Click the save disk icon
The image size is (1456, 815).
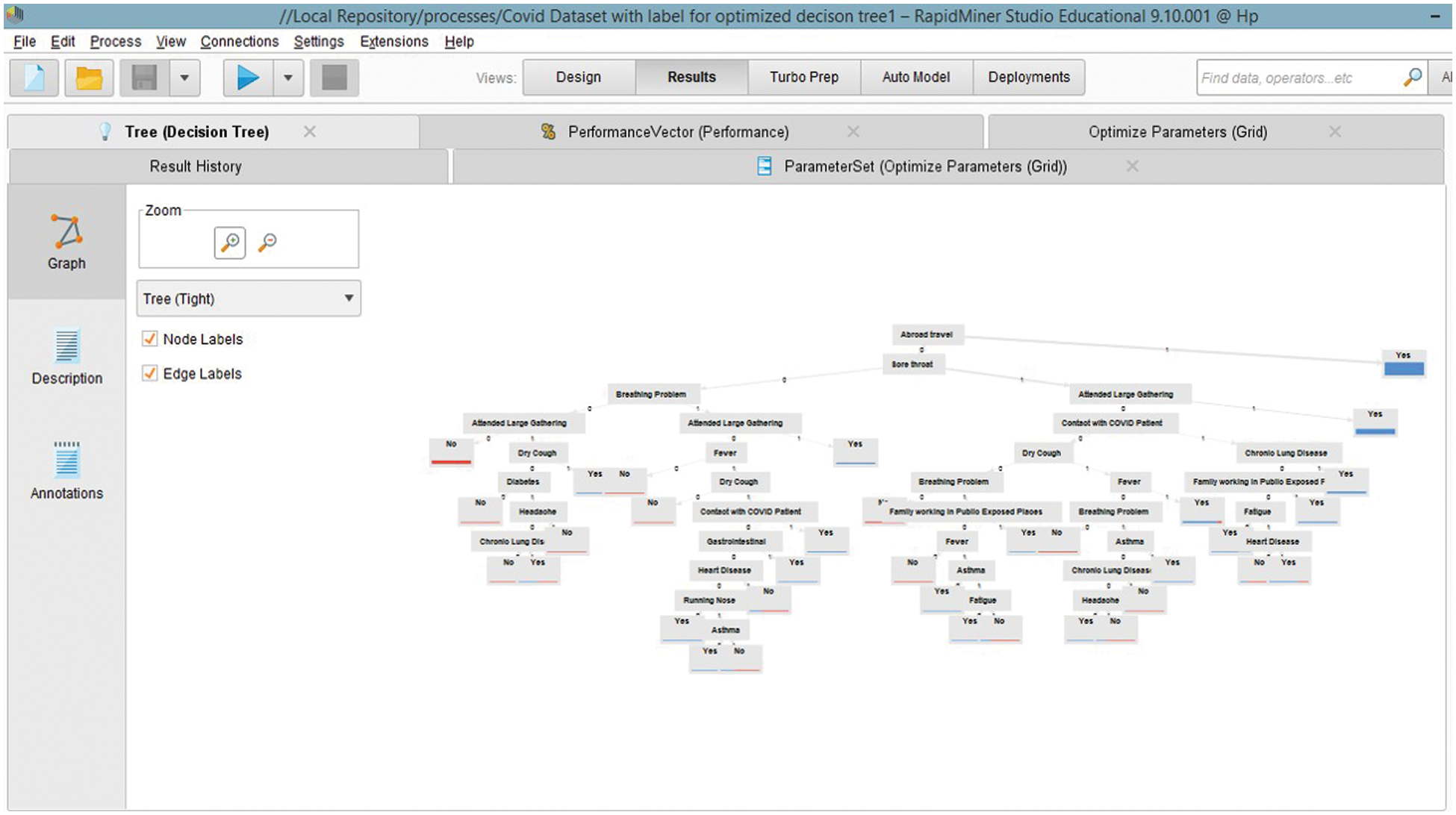coord(144,78)
